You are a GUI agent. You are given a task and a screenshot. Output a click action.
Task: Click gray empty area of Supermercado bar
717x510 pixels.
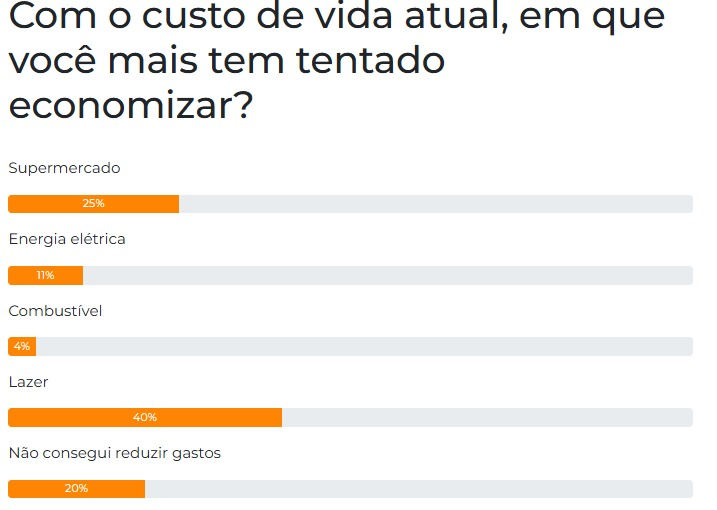(x=436, y=204)
